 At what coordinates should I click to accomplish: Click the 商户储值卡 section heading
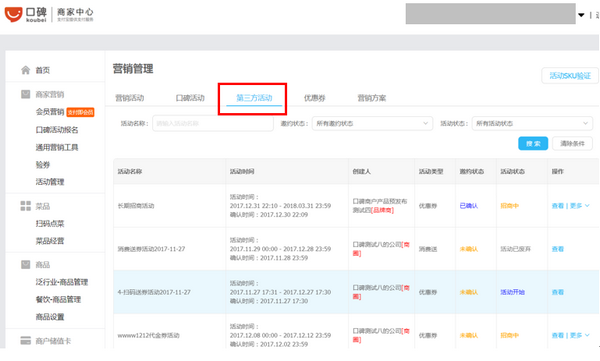(53, 341)
